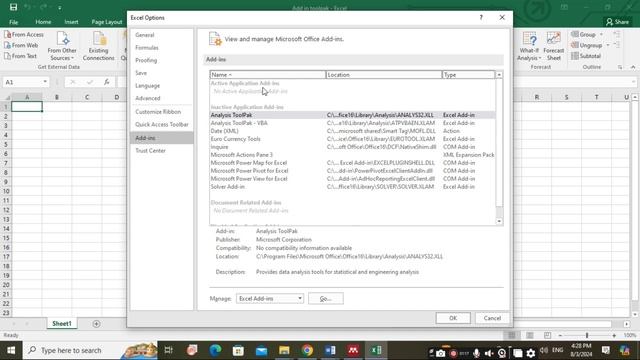640x360 pixels.
Task: Click the taskbar search box
Action: [x=90, y=350]
